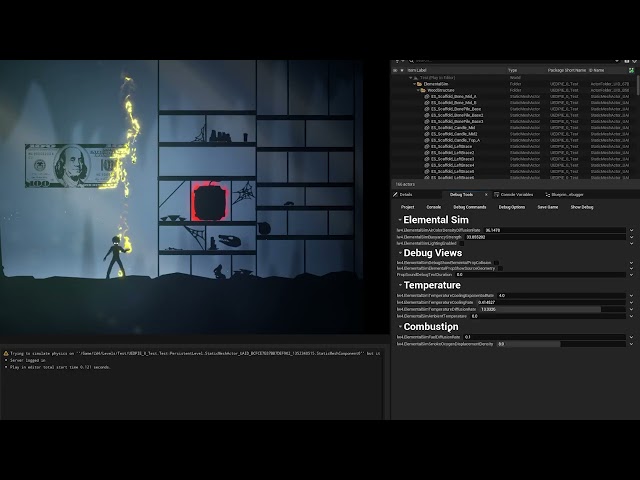The height and width of the screenshot is (480, 640).
Task: Click the outliner vertical scrollbar
Action: pos(638,84)
